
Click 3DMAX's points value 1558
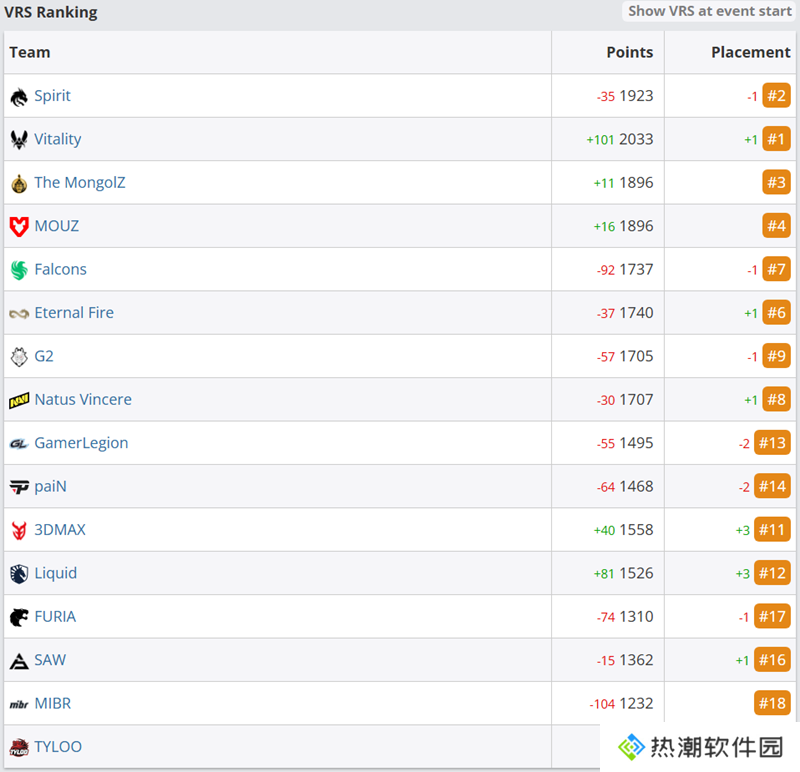[x=636, y=529]
